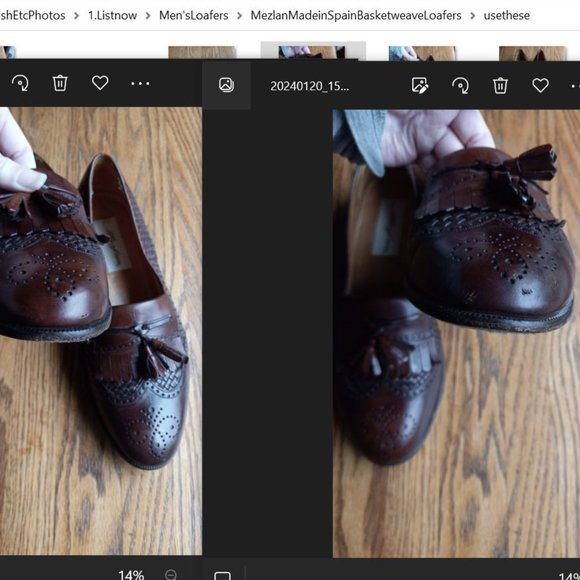Click the right photo of tassel loafer
The height and width of the screenshot is (580, 580).
(x=456, y=333)
